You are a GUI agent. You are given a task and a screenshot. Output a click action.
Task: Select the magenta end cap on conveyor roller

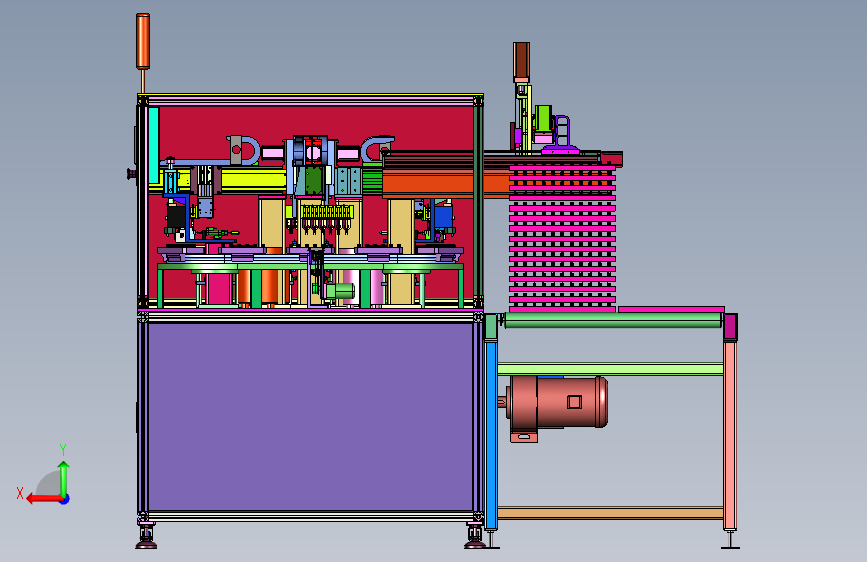[730, 327]
